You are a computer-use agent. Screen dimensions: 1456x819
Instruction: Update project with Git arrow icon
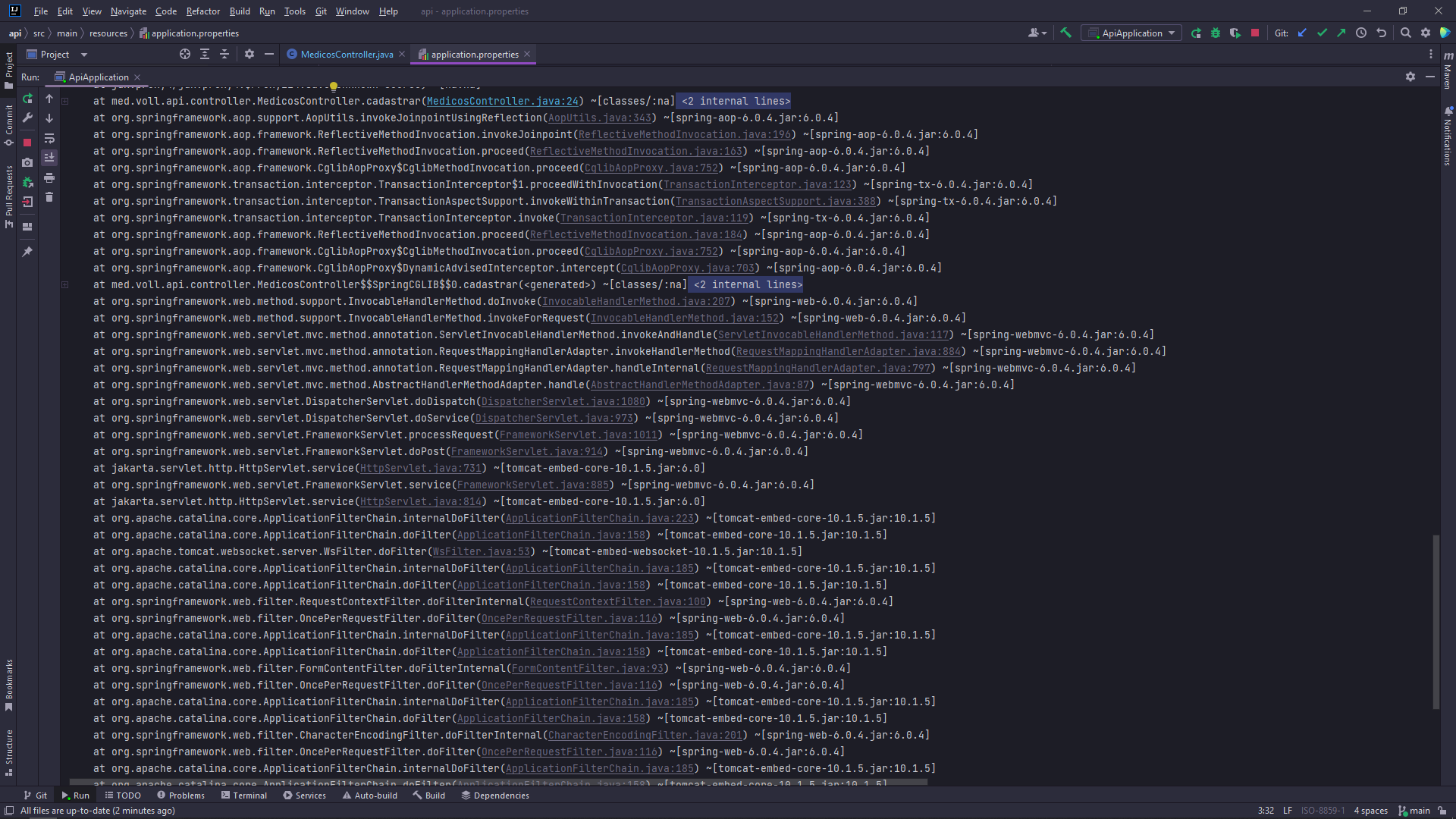(x=1302, y=33)
